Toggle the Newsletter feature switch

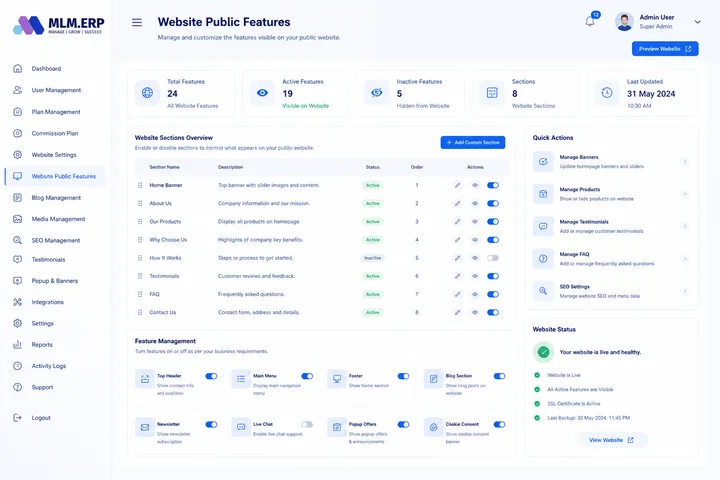pyautogui.click(x=211, y=424)
